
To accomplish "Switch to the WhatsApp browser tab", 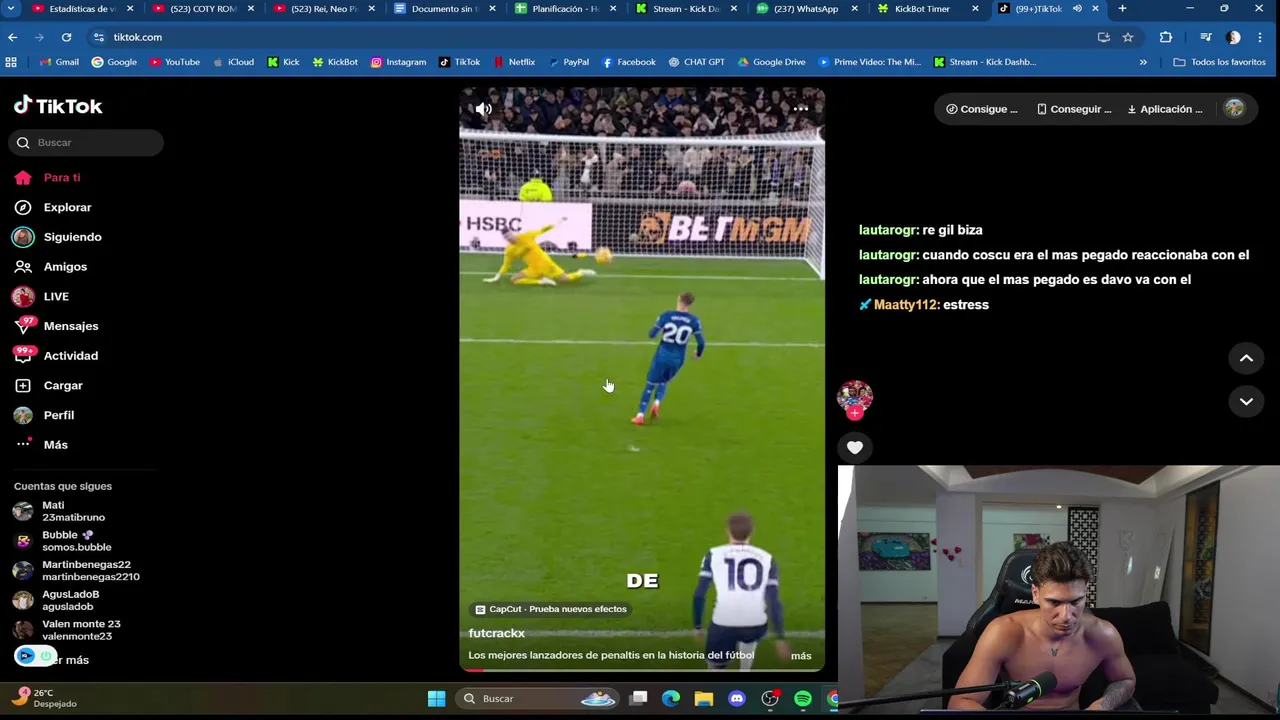I will pos(805,9).
